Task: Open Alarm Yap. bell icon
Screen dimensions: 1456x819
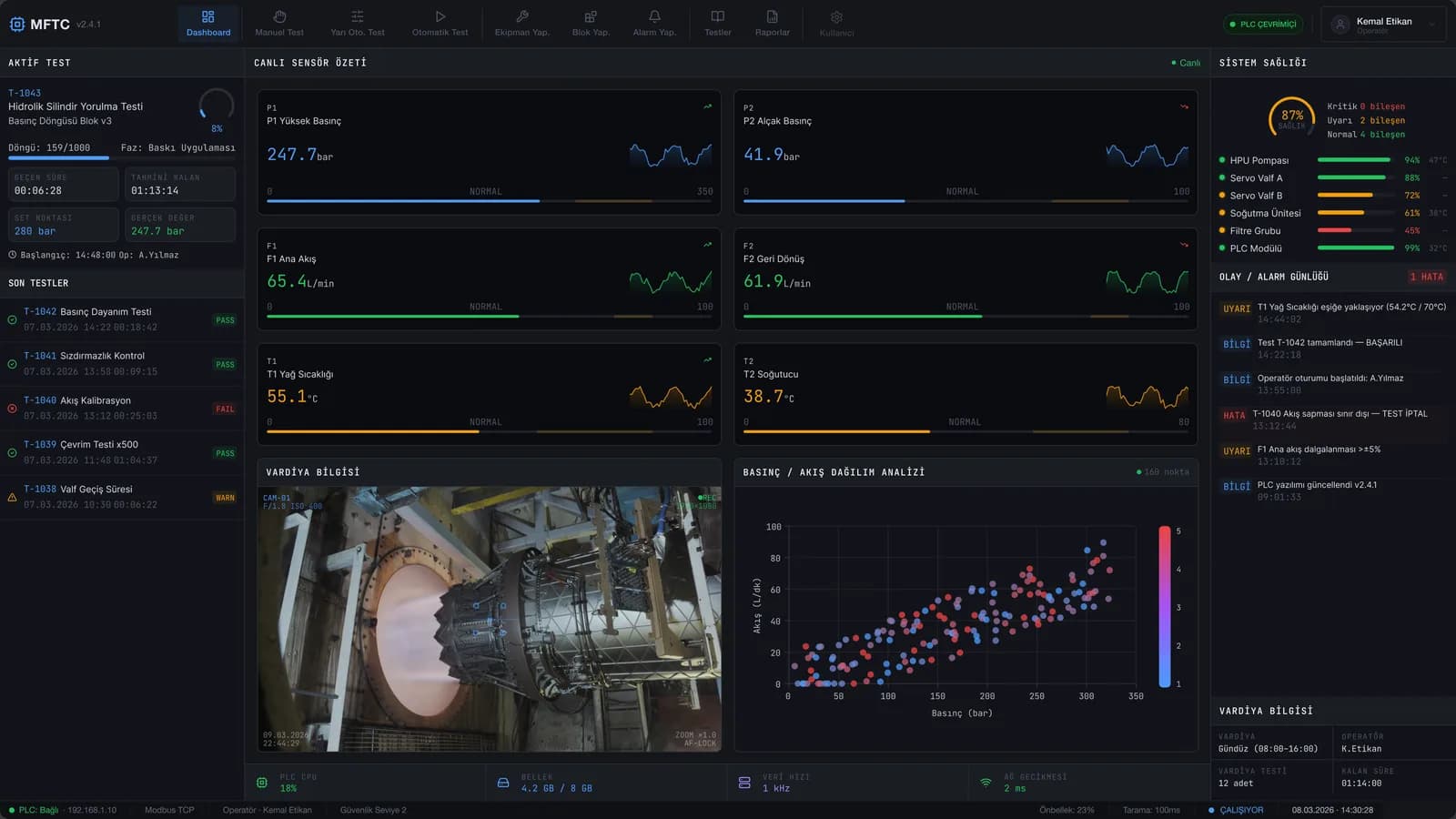Action: [654, 16]
